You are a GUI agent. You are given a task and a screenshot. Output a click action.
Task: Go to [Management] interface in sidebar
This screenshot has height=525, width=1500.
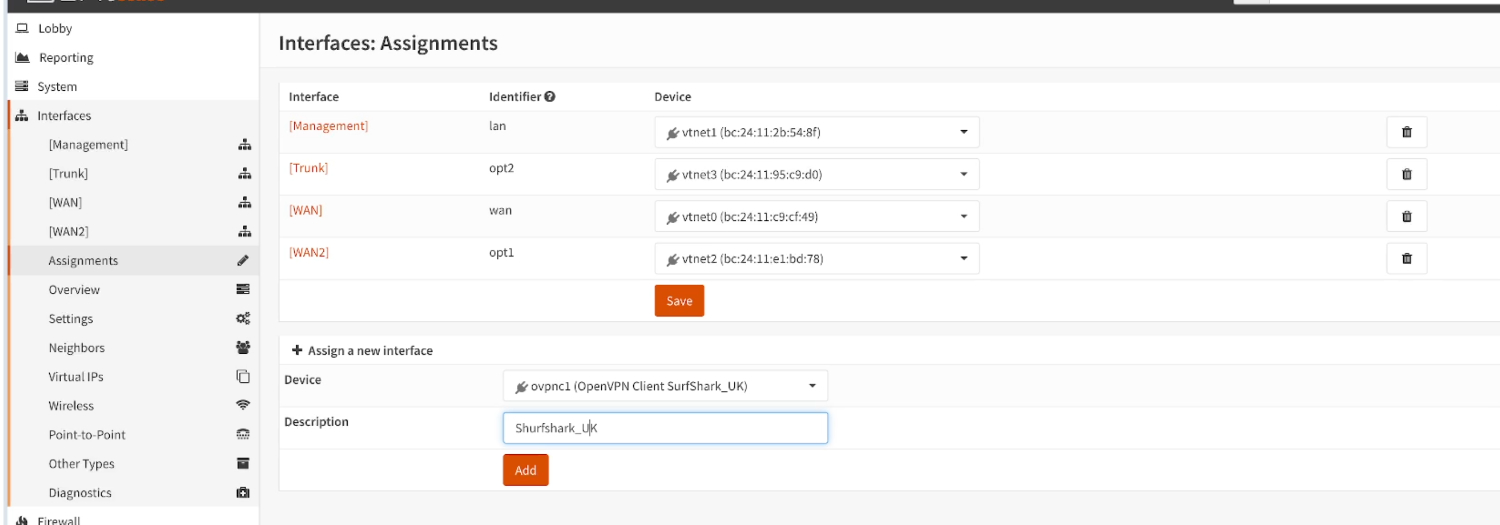[88, 145]
